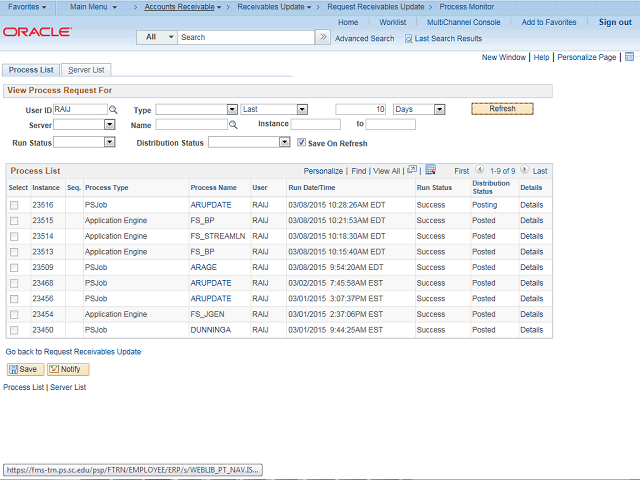The image size is (640, 480).
Task: Open Last Search Results icon
Action: point(408,38)
